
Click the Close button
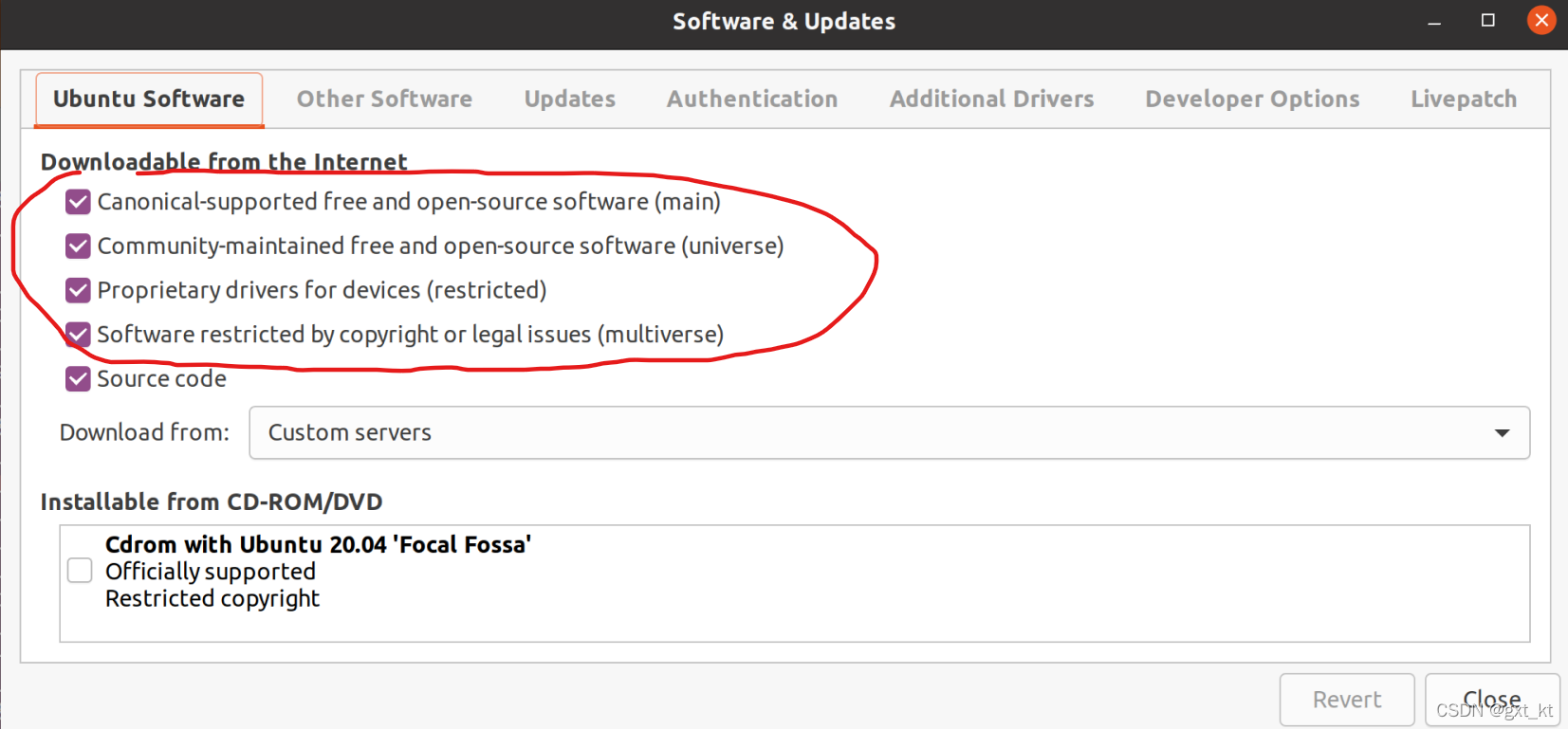tap(1492, 700)
